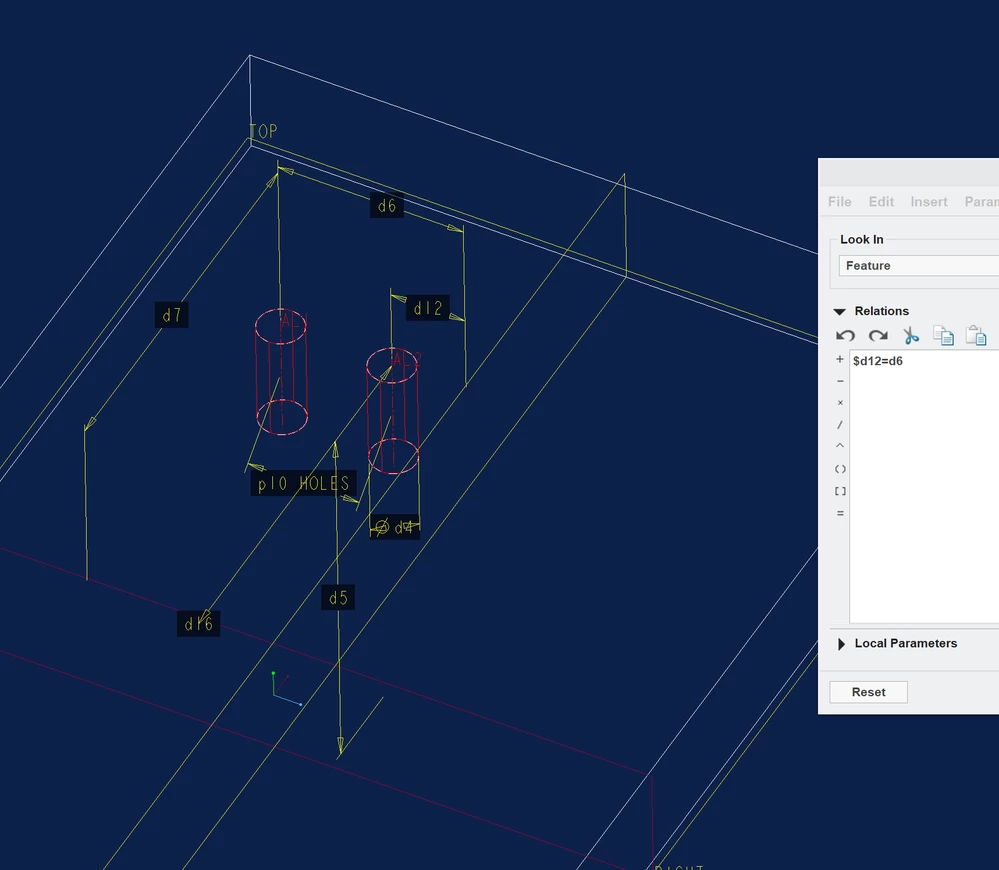Open the File menu
The width and height of the screenshot is (999, 870).
tap(839, 202)
